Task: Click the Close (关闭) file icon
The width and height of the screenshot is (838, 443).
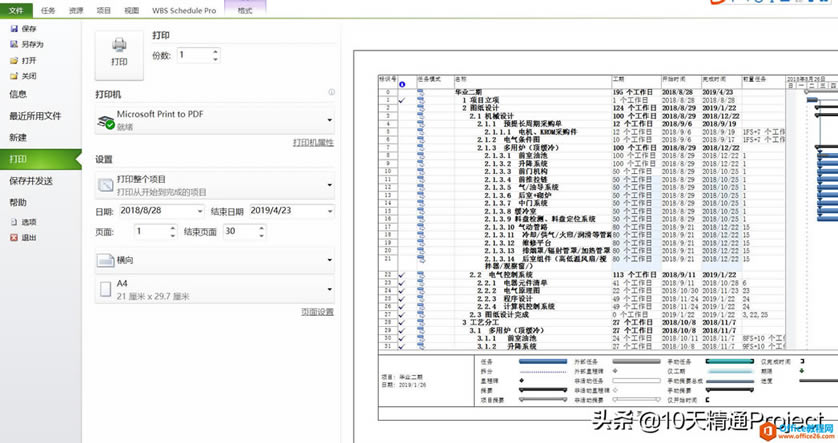Action: (13, 75)
